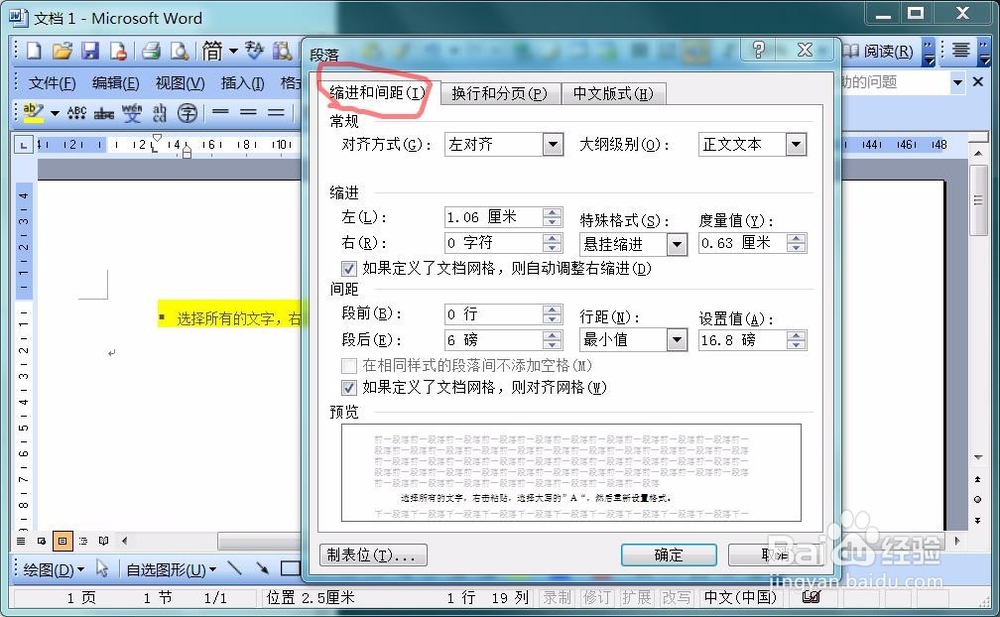This screenshot has width=1000, height=617.
Task: Apply the strikethrough abc icon
Action: click(x=104, y=114)
